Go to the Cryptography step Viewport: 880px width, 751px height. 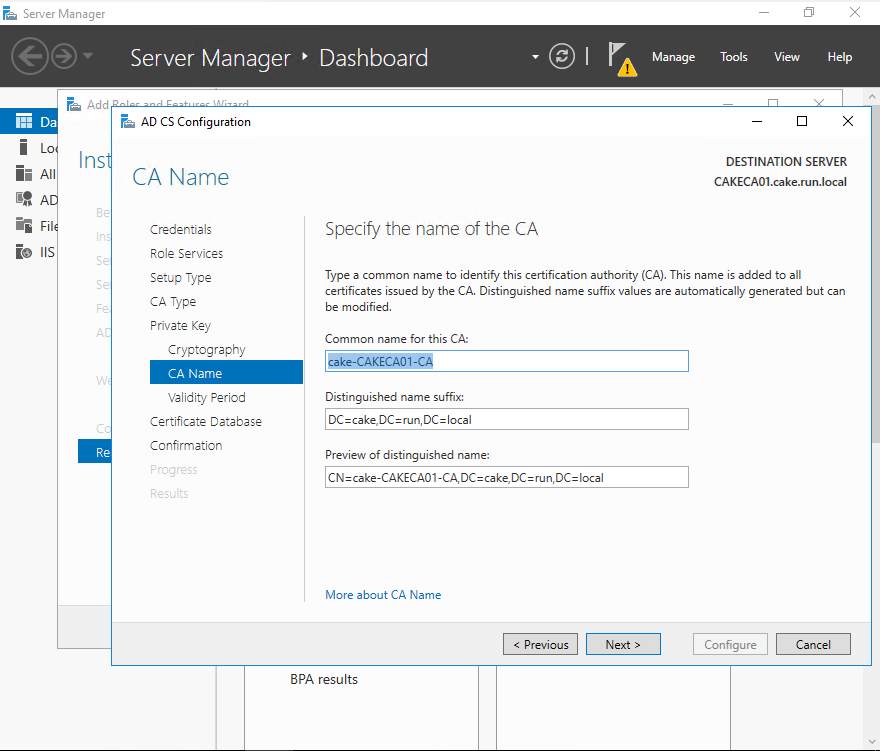coord(207,350)
